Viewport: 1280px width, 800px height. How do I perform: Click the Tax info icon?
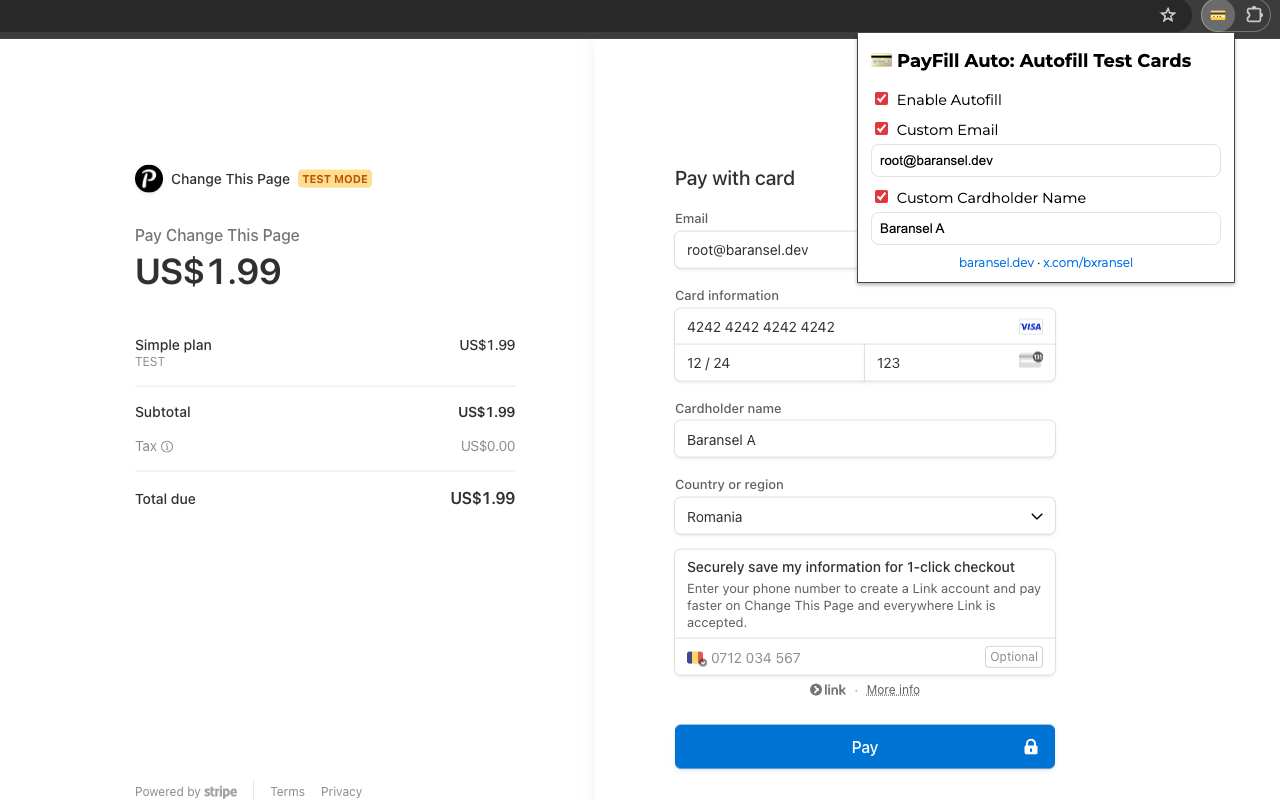click(167, 447)
